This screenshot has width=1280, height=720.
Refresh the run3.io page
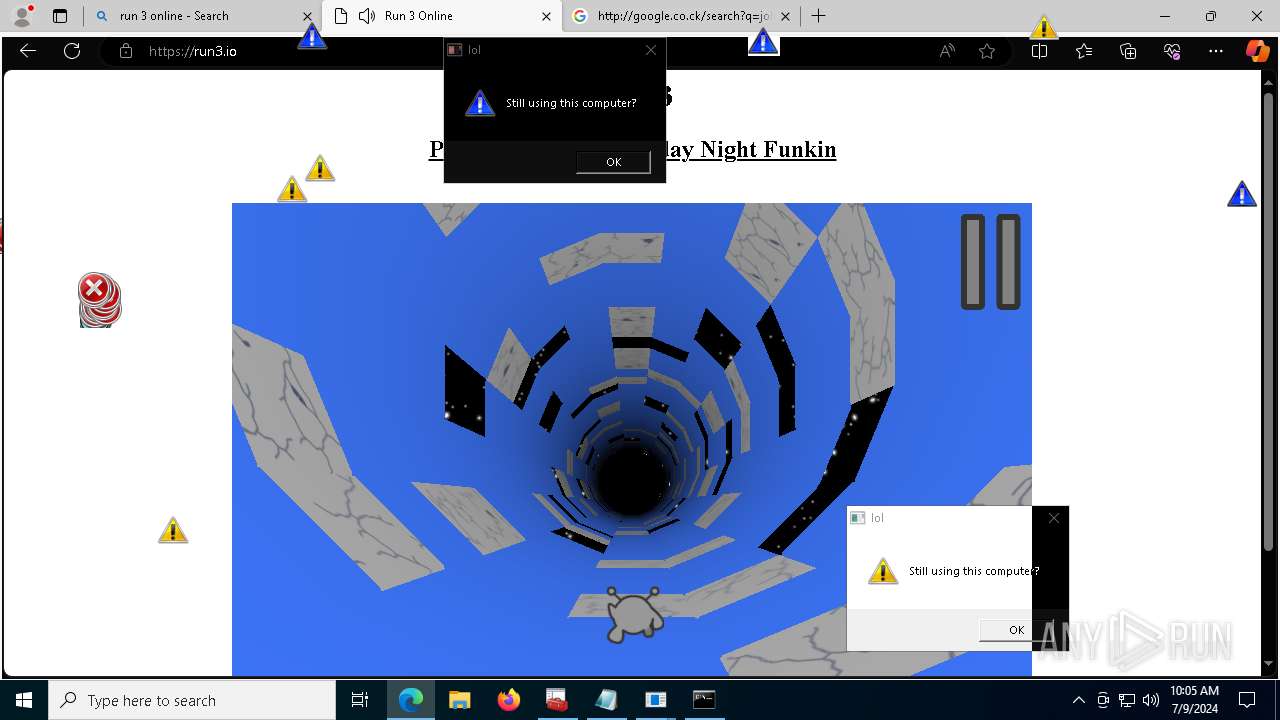[72, 51]
